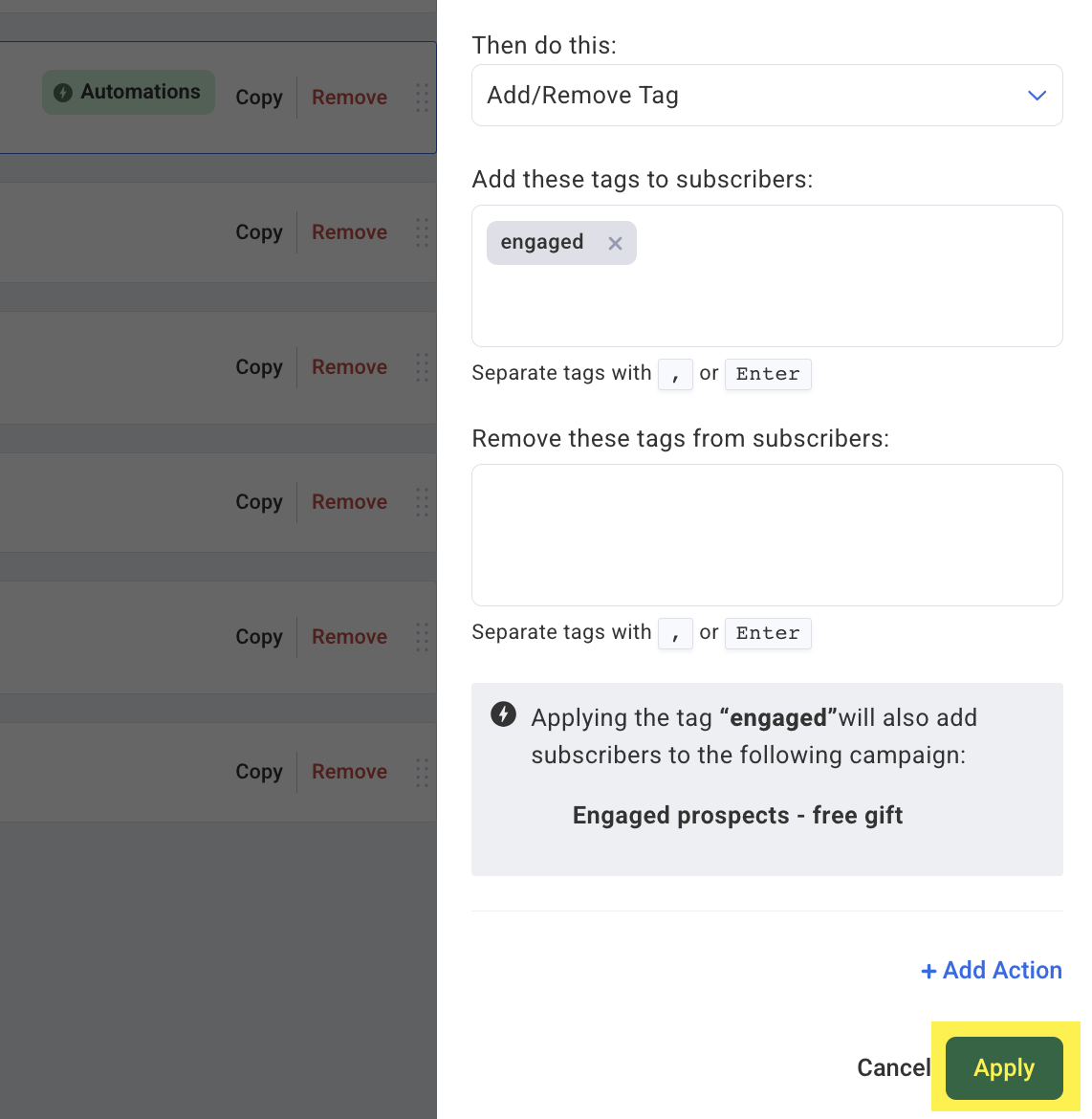Open the Add/Remove Tag action dropdown

point(767,95)
